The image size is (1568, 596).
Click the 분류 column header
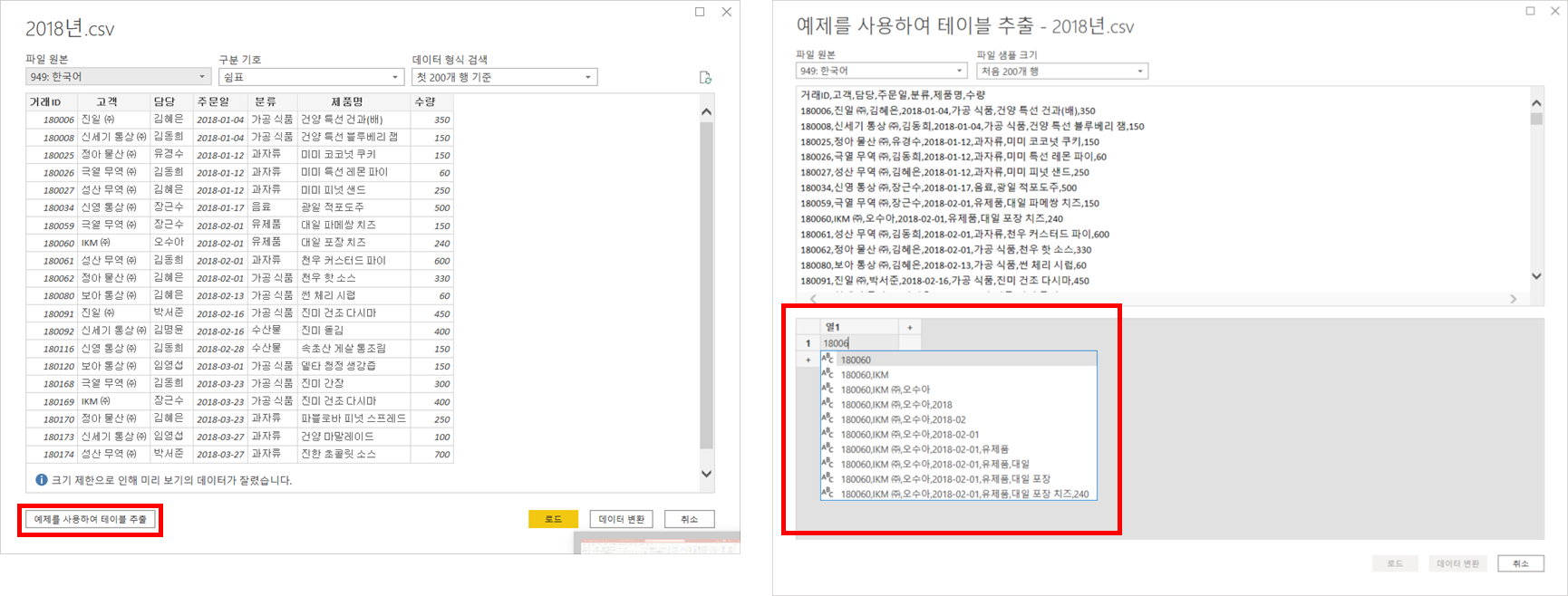[x=272, y=102]
